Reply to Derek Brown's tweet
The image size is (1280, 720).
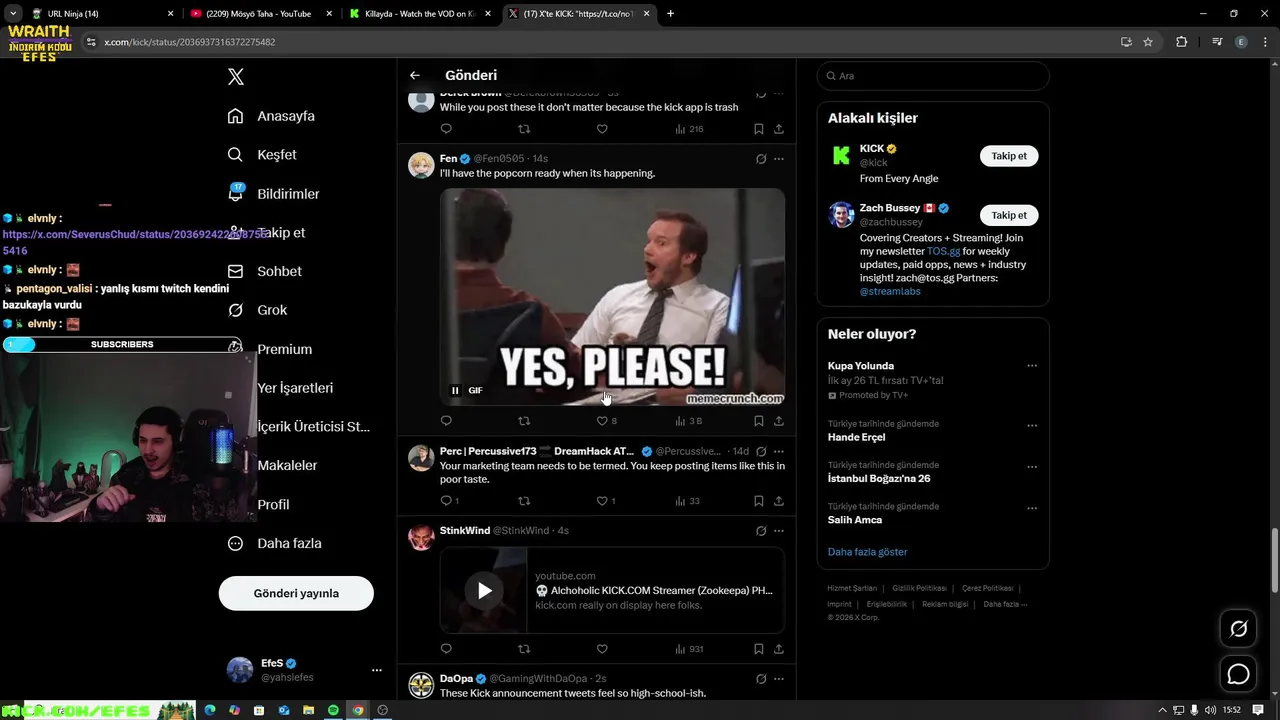(x=446, y=129)
